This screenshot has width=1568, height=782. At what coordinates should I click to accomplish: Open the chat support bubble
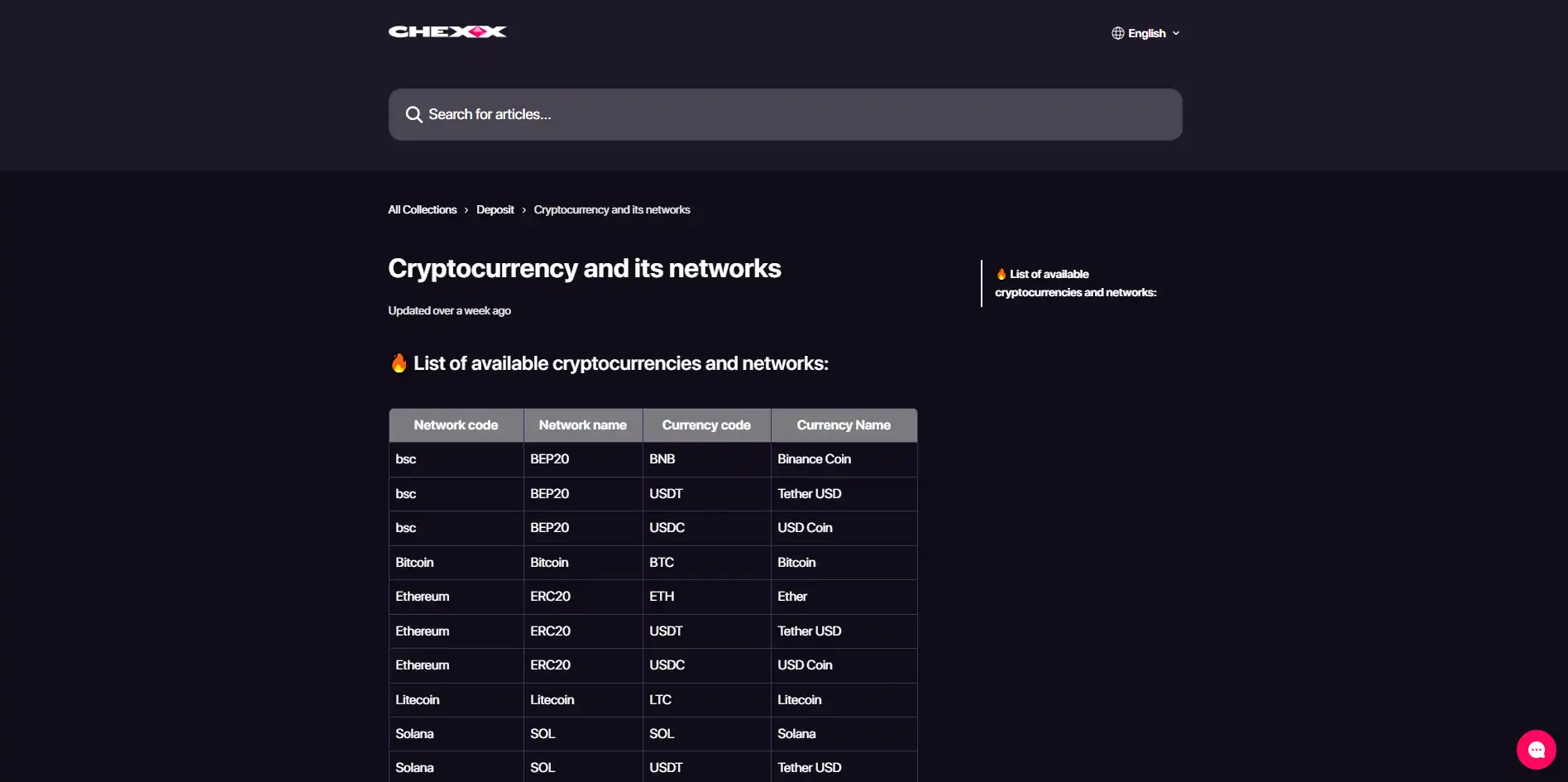tap(1536, 750)
